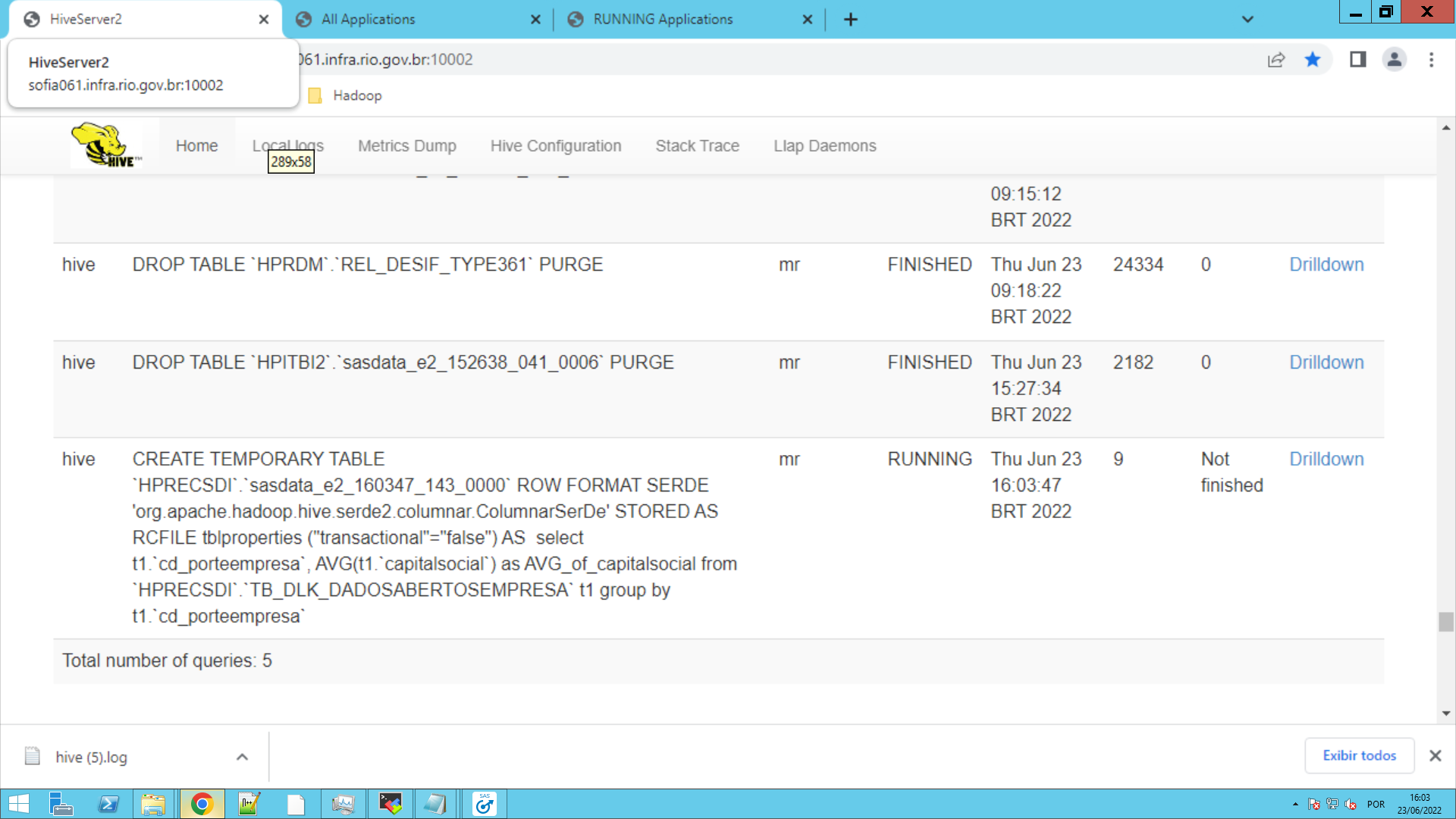
Task: Click the Exibir todos button
Action: point(1359,755)
